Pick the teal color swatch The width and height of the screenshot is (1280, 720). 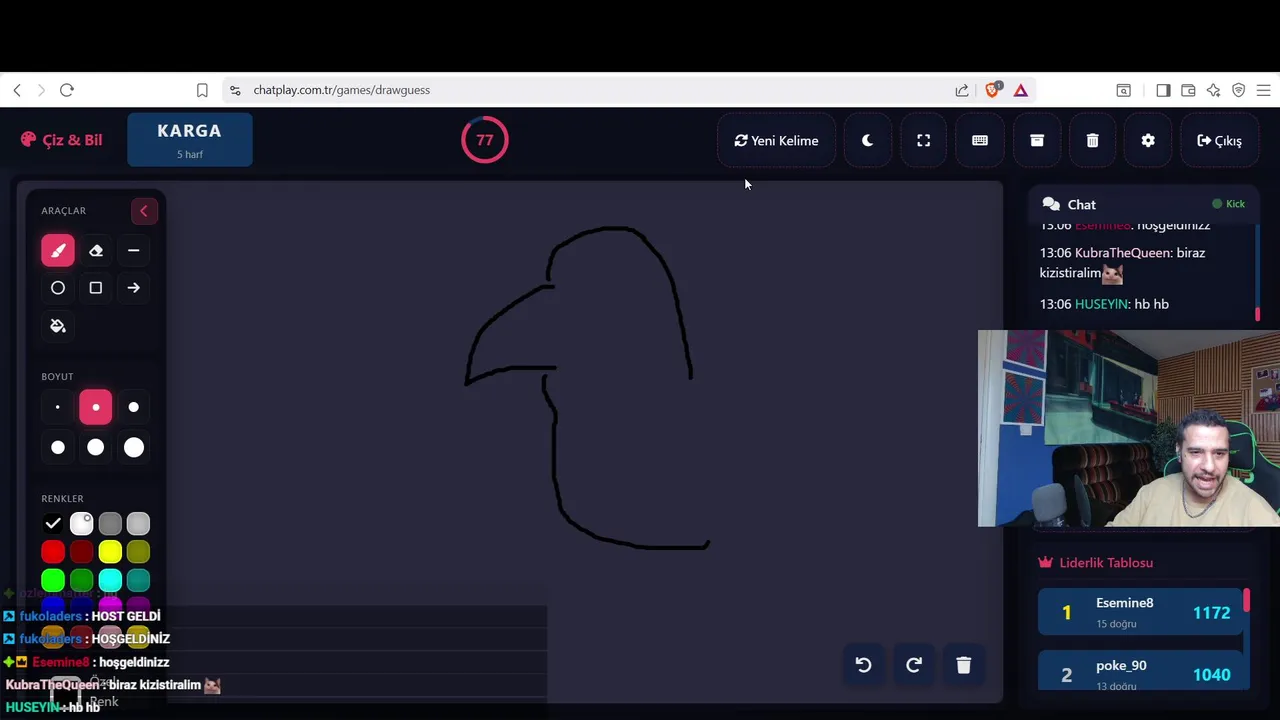pos(138,580)
